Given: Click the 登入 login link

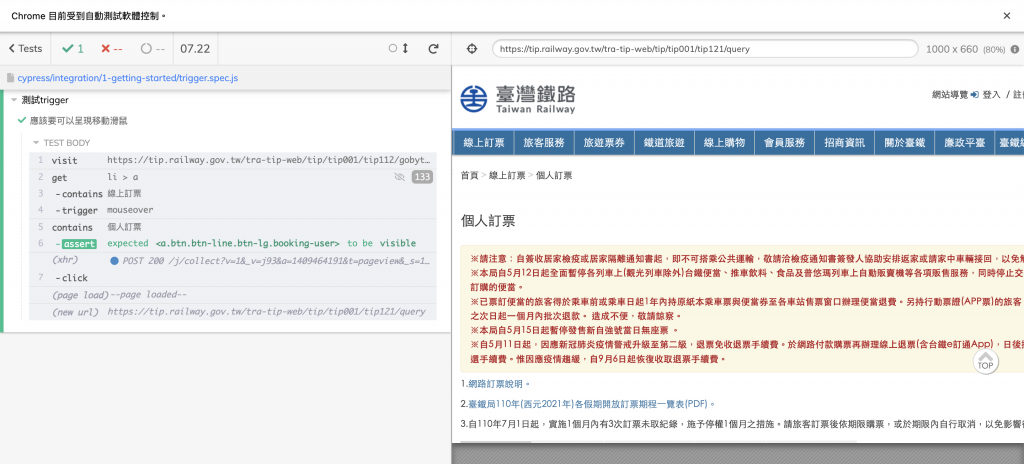Looking at the screenshot, I should [991, 95].
